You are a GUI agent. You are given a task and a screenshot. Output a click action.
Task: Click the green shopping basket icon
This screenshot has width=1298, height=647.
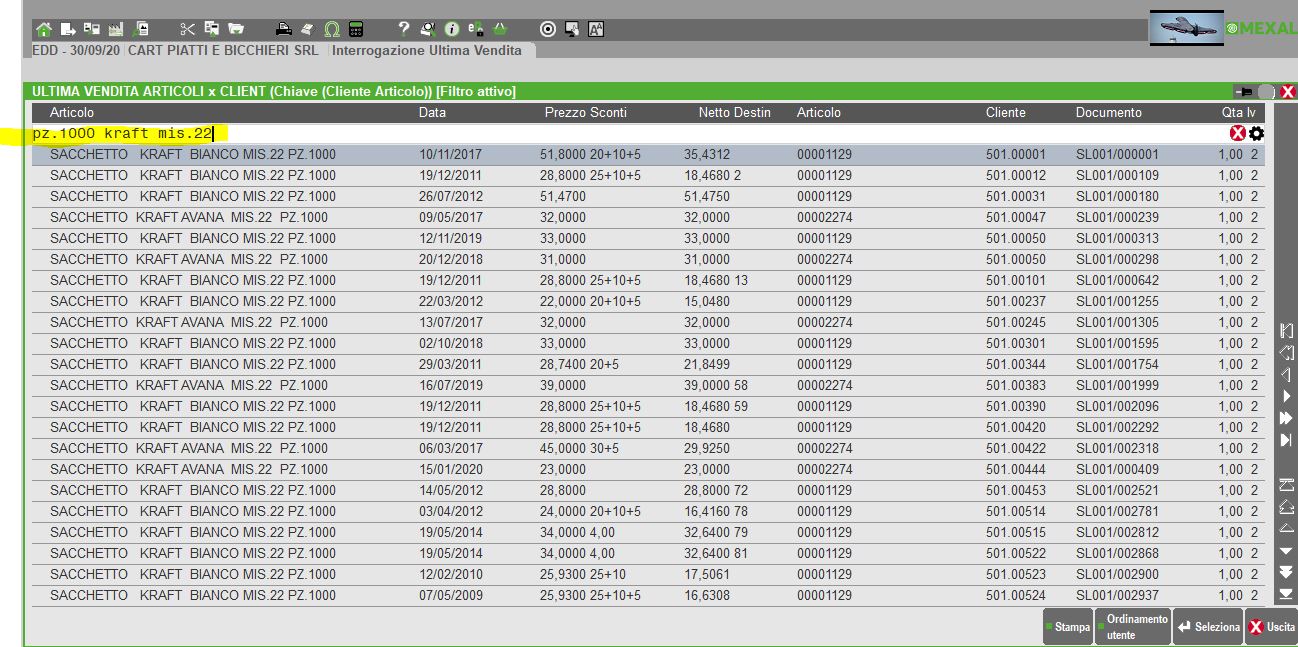500,29
